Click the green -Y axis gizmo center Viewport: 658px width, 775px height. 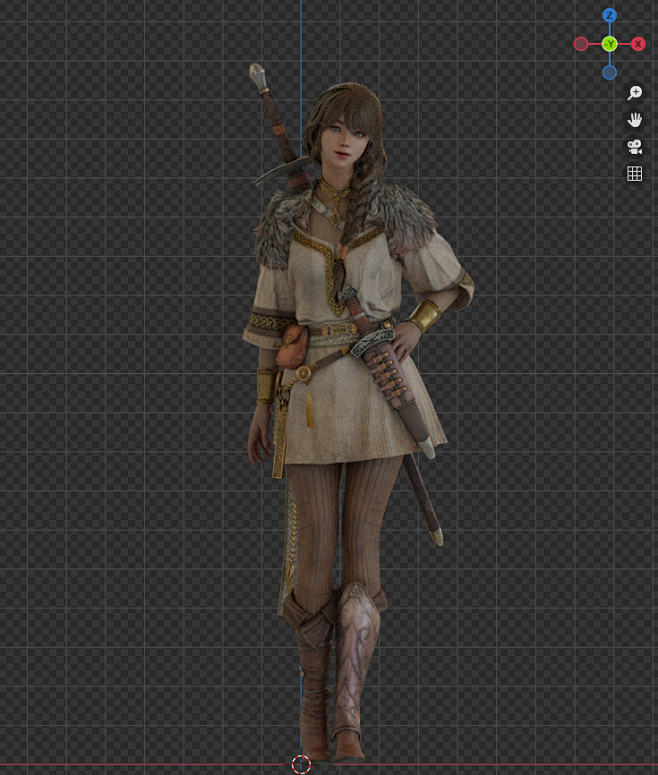[x=609, y=44]
